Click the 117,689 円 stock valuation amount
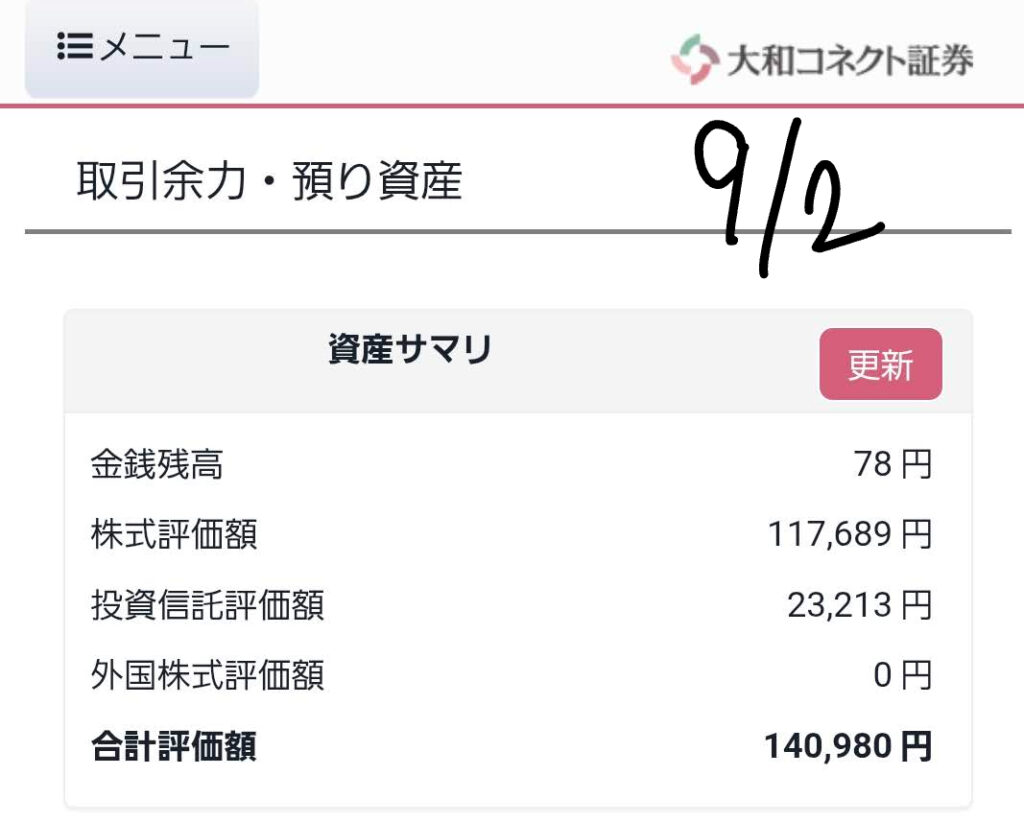Viewport: 1024px width, 822px height. [850, 534]
